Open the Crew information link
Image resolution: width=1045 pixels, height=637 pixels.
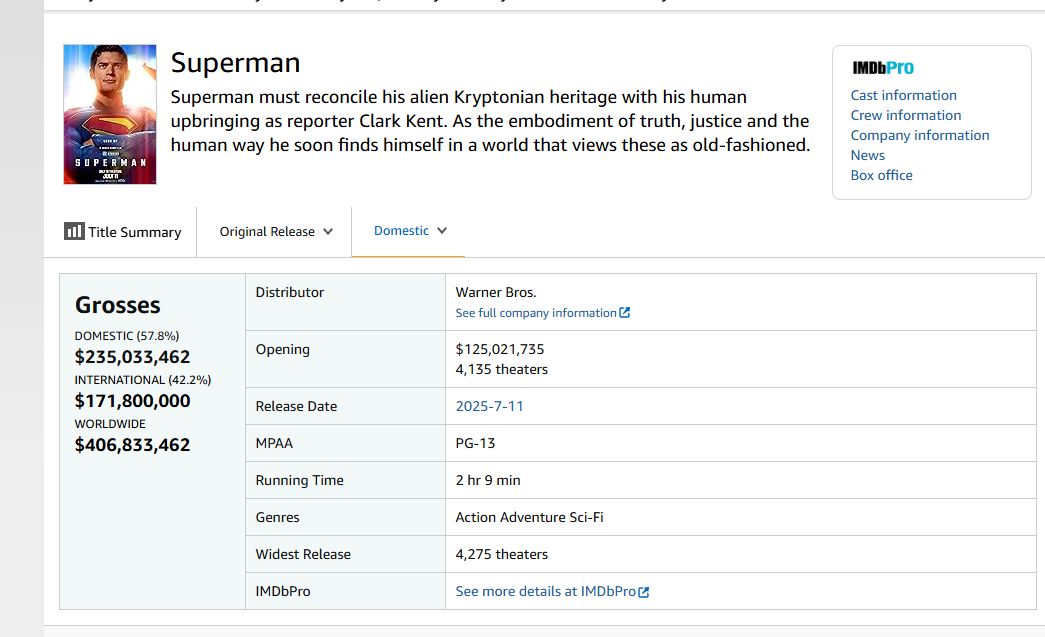coord(905,115)
